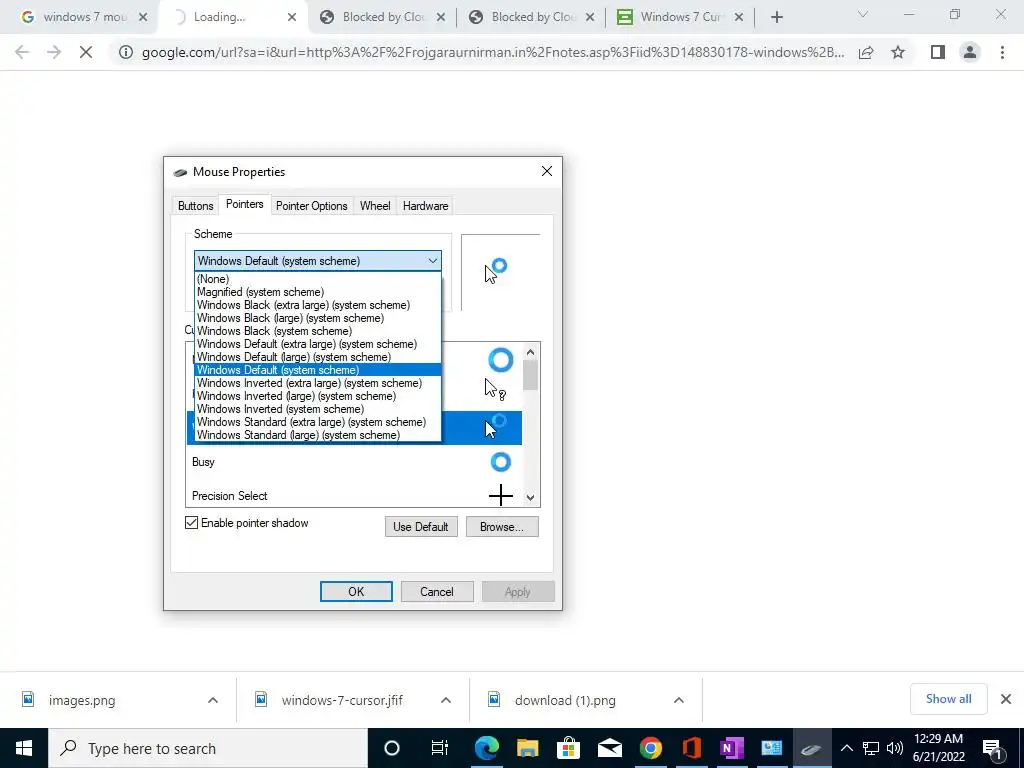Choose Windows Standard (large) scheme

[317, 435]
